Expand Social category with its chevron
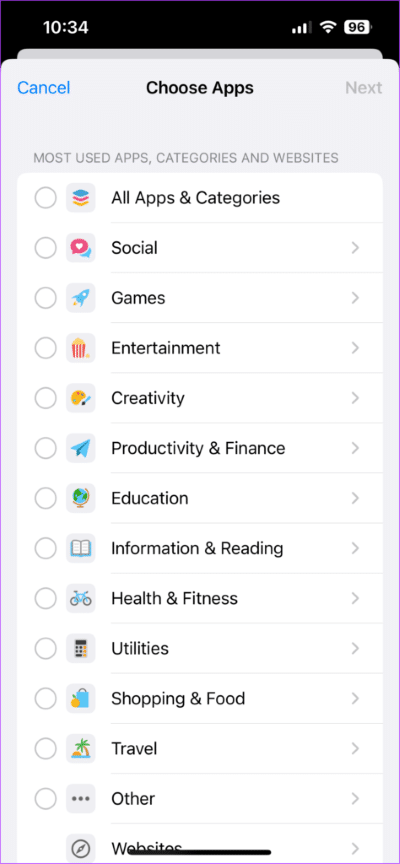Screen dimensions: 400x864 355,248
